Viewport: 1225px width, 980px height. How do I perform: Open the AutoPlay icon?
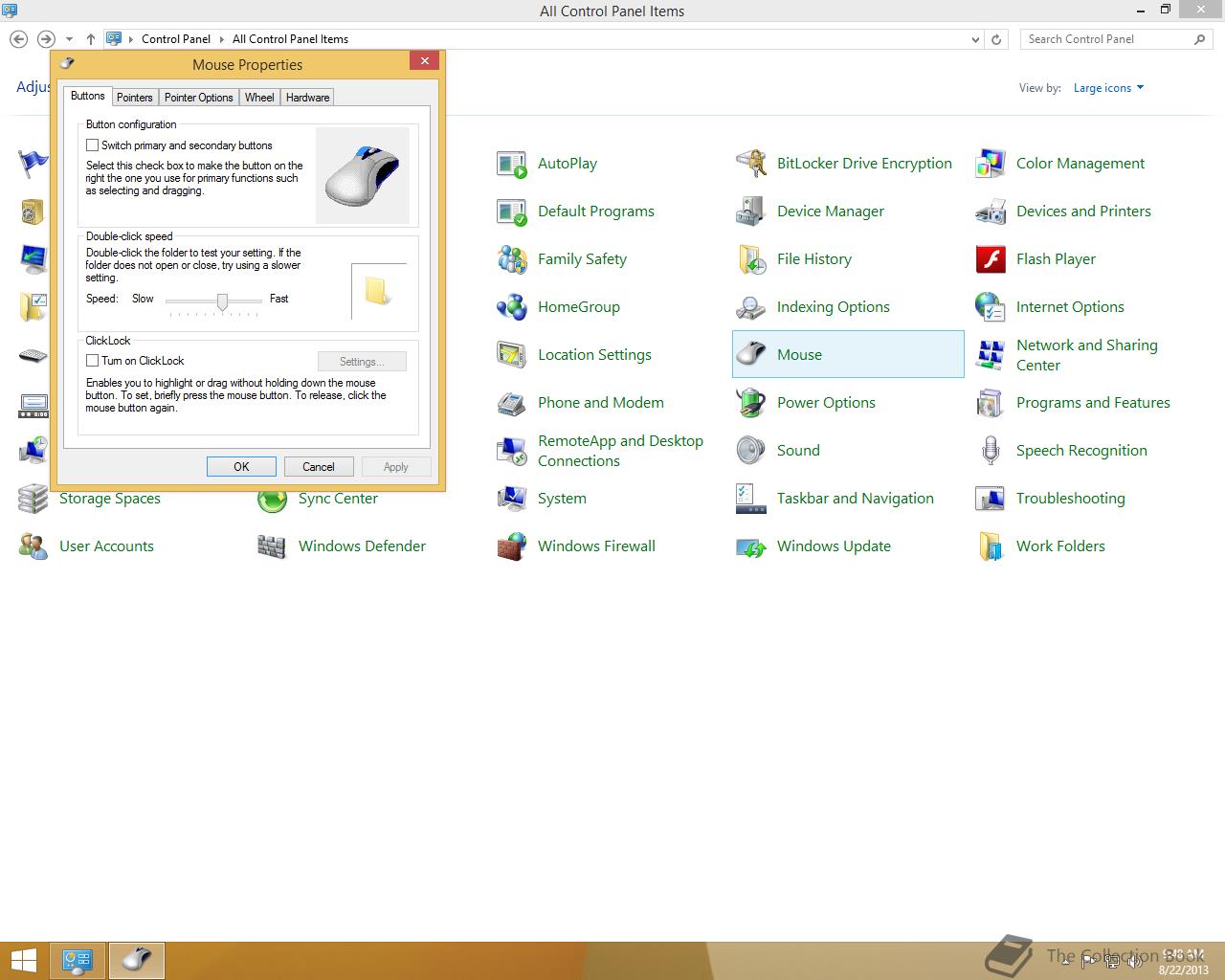[x=512, y=164]
